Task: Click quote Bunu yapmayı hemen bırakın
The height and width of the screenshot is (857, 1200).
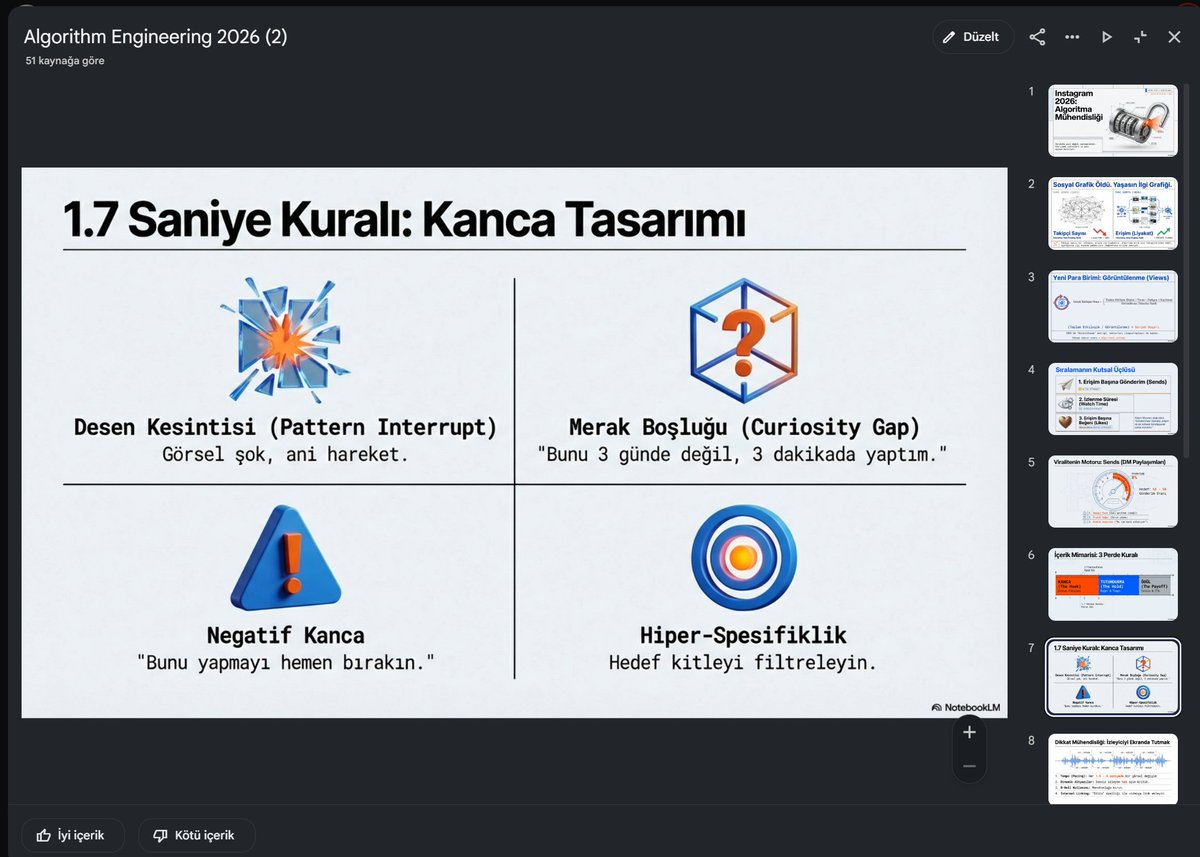Action: [286, 661]
